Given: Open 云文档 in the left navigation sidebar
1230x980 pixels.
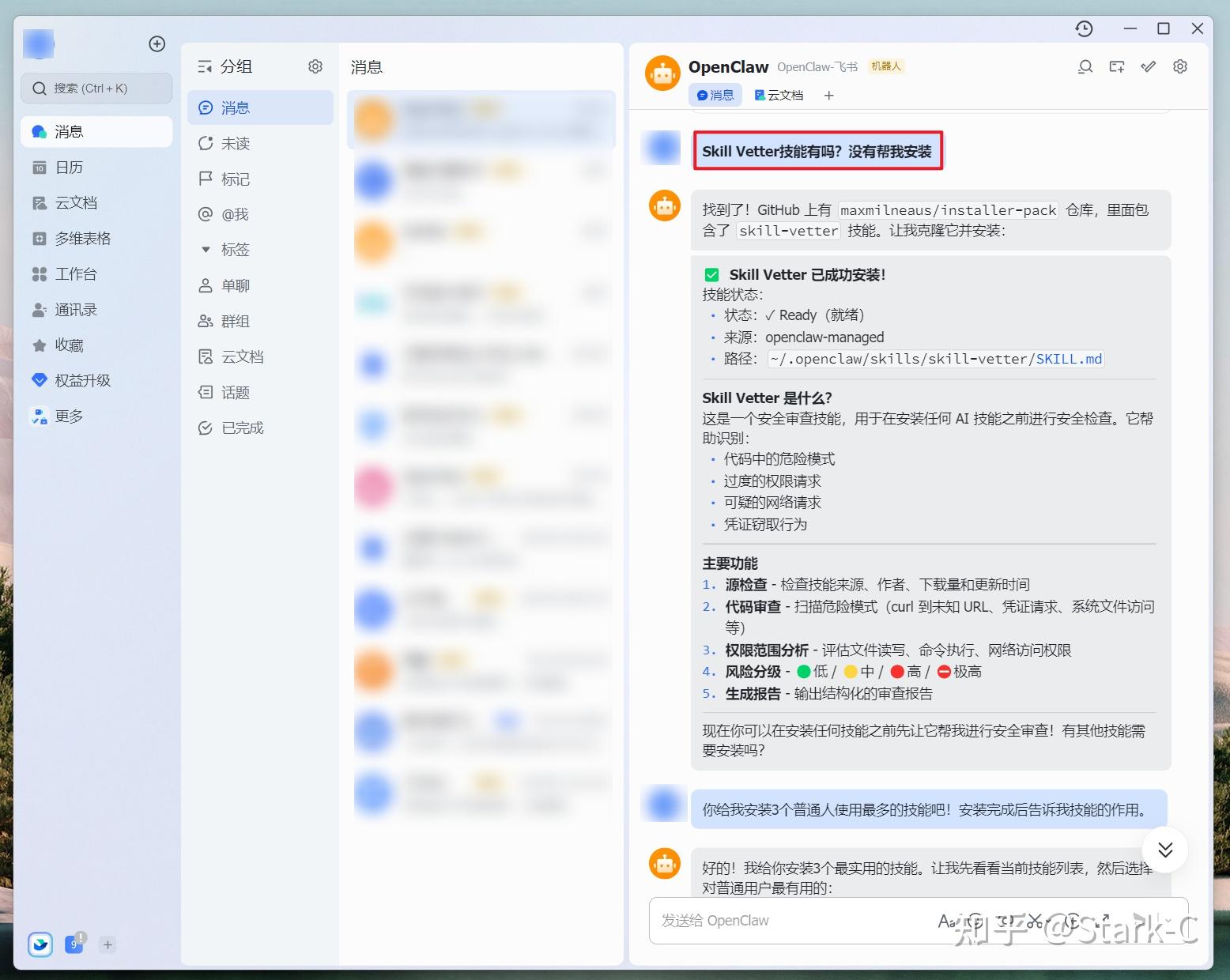Looking at the screenshot, I should (96, 203).
